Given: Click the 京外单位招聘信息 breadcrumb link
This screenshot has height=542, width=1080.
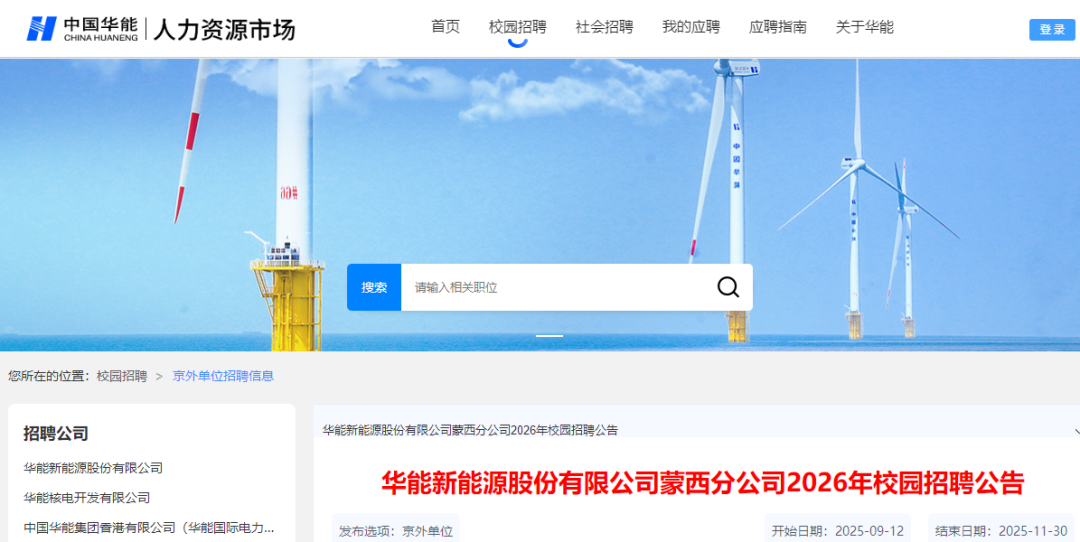Looking at the screenshot, I should click(x=223, y=376).
